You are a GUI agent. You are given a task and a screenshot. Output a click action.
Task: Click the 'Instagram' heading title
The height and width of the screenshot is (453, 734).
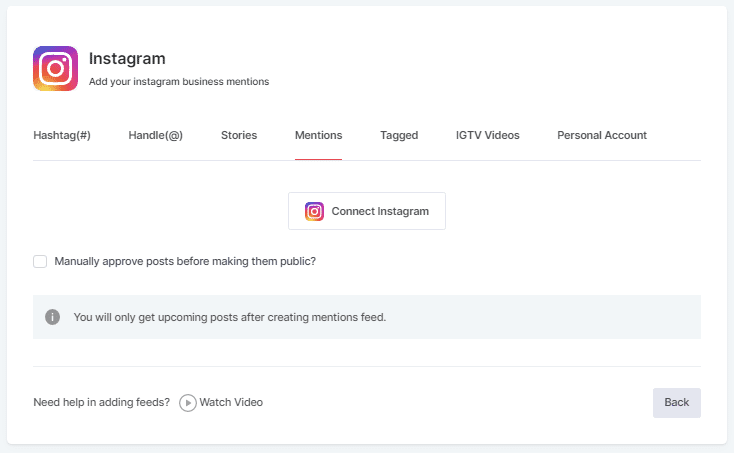127,59
